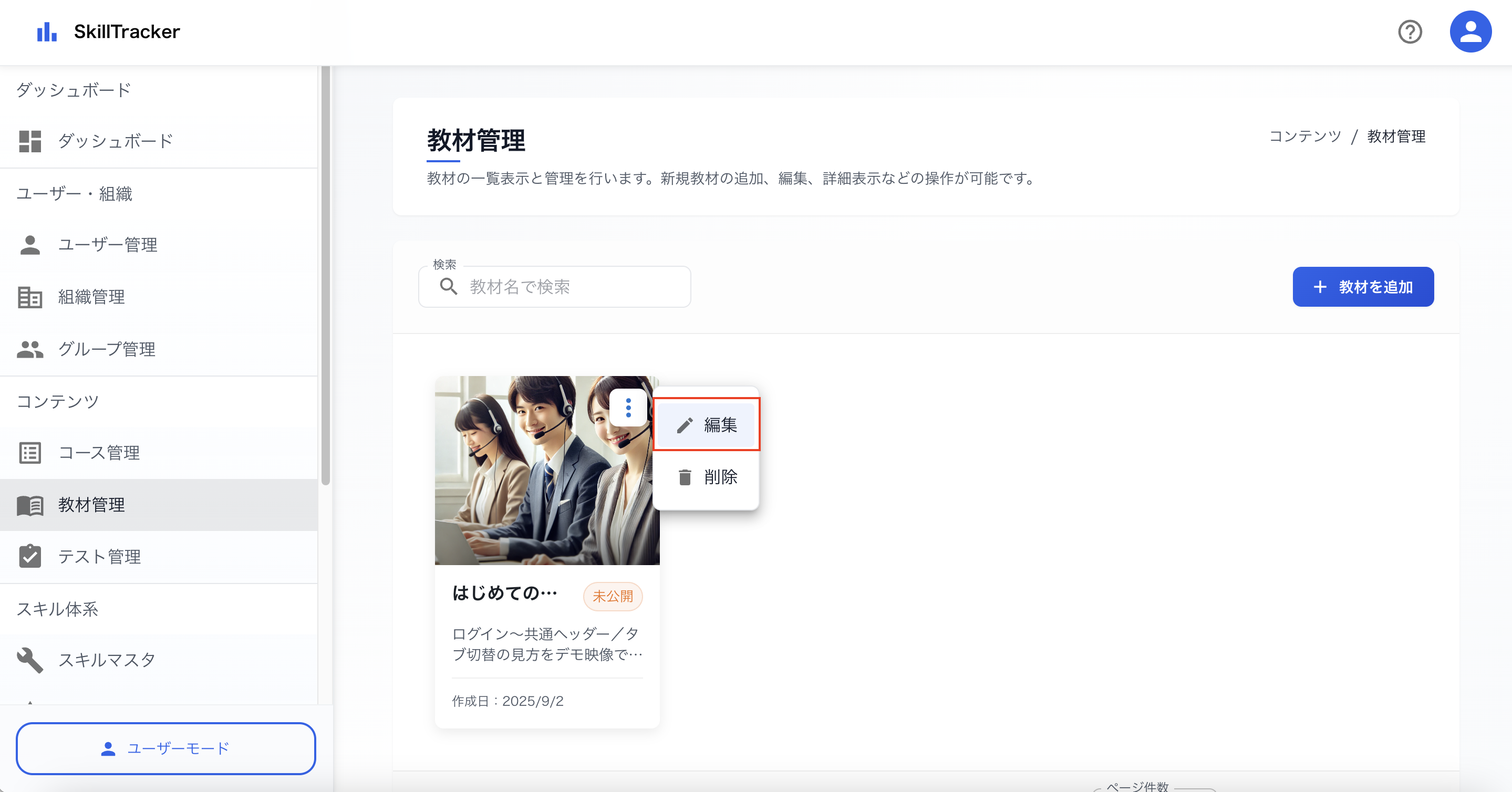Select 教材管理 in the sidebar
The width and height of the screenshot is (1512, 792).
pyautogui.click(x=91, y=505)
